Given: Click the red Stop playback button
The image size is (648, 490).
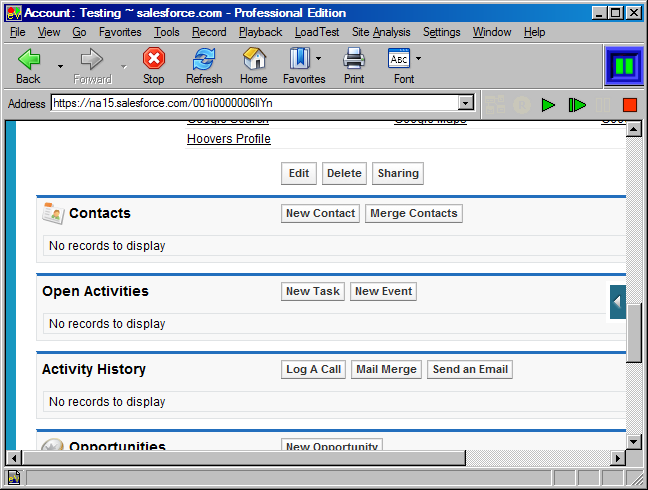Looking at the screenshot, I should [x=630, y=105].
